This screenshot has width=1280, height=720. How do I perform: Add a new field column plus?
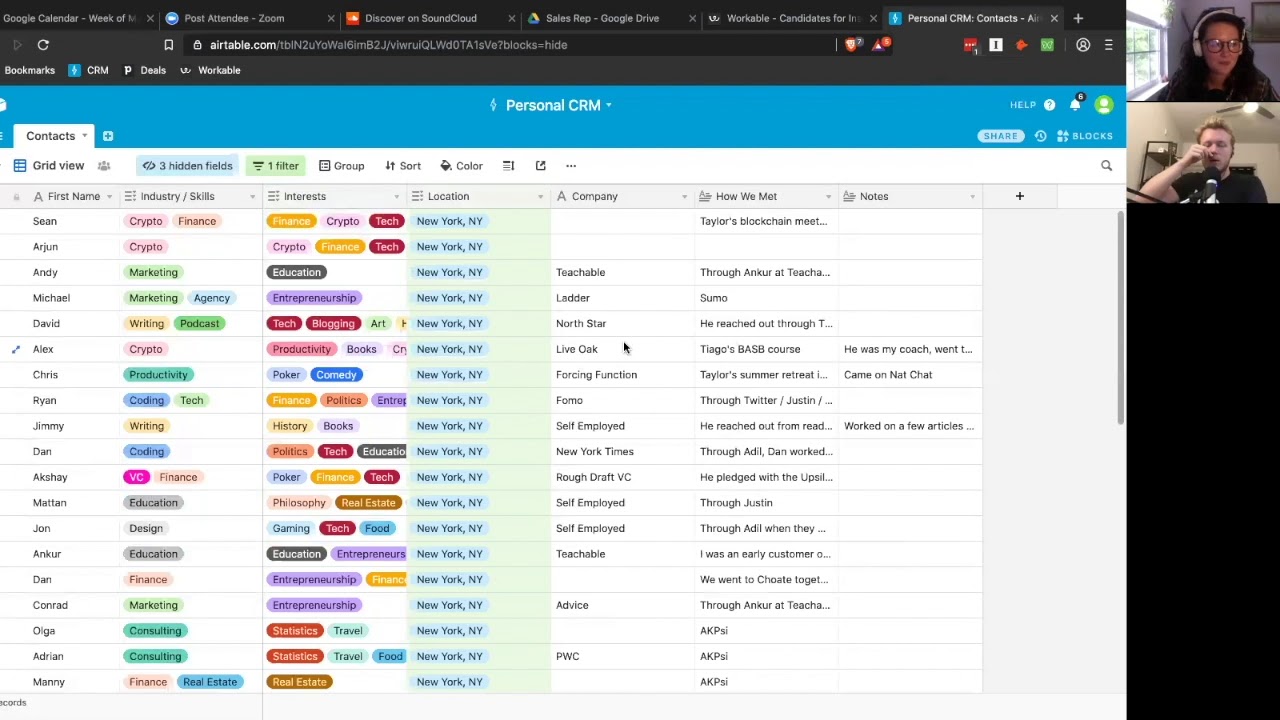(1019, 196)
